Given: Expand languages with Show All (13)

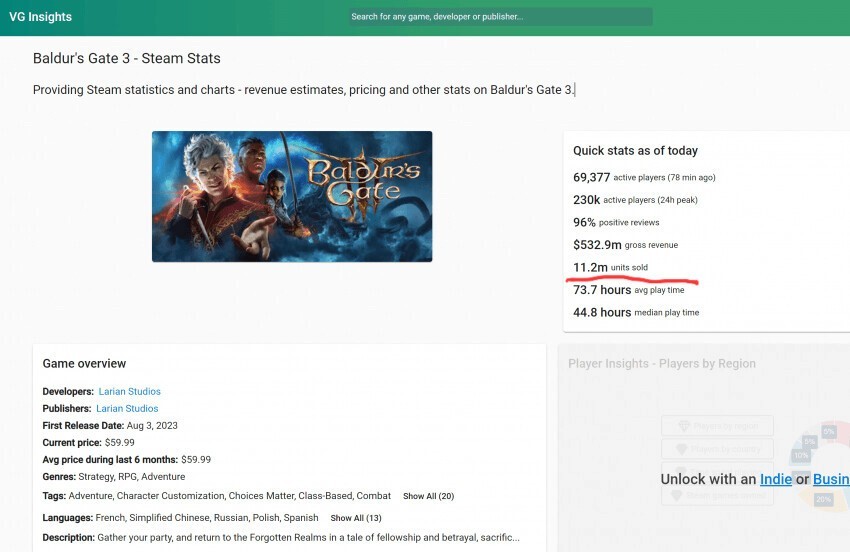Looking at the screenshot, I should click(355, 518).
